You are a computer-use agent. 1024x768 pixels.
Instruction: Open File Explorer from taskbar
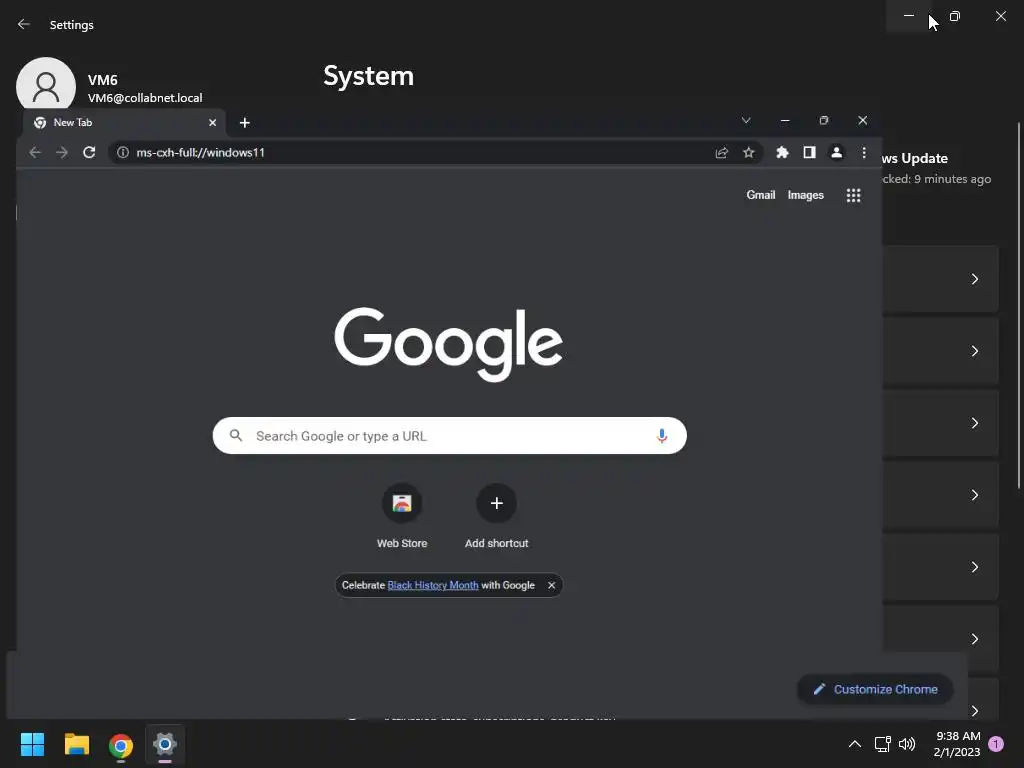[76, 744]
